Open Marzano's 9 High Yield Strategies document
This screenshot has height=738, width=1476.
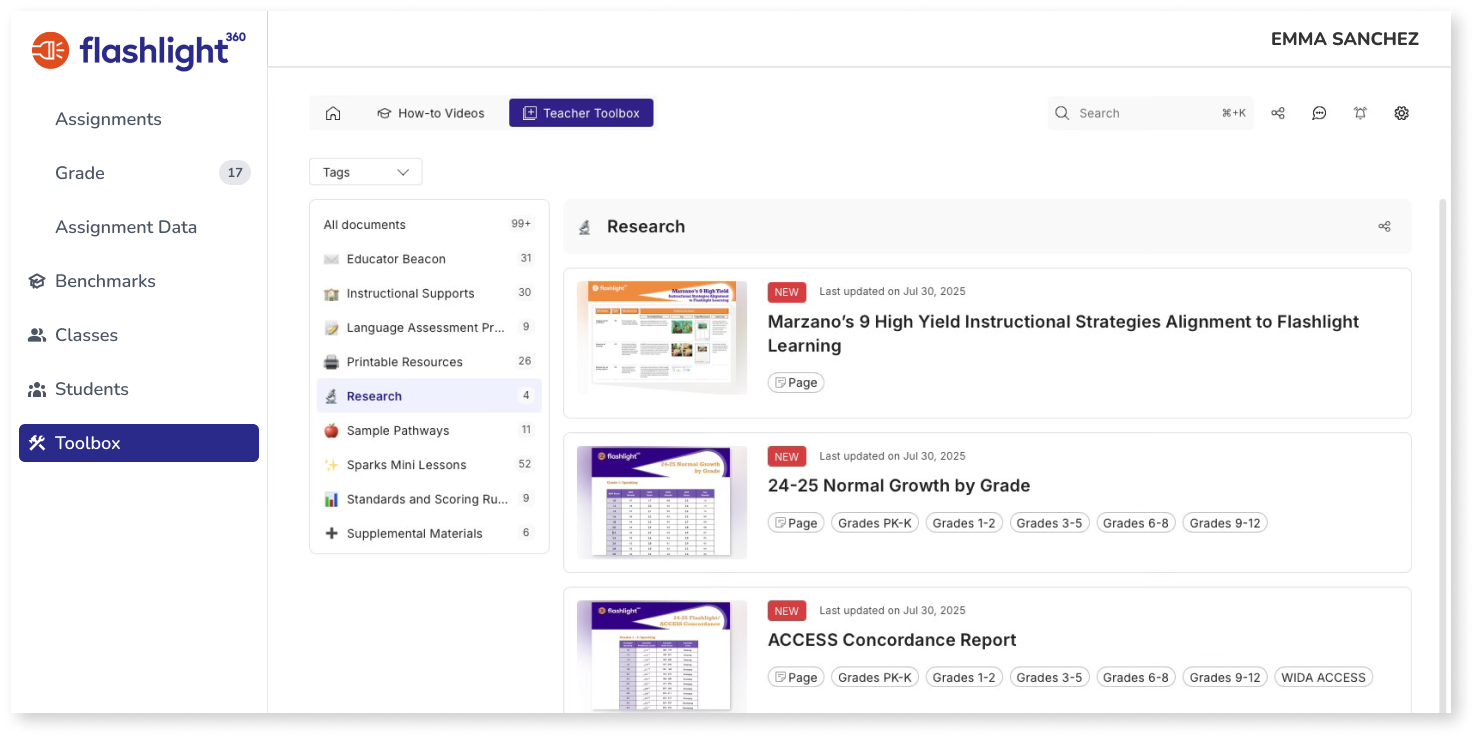1063,334
